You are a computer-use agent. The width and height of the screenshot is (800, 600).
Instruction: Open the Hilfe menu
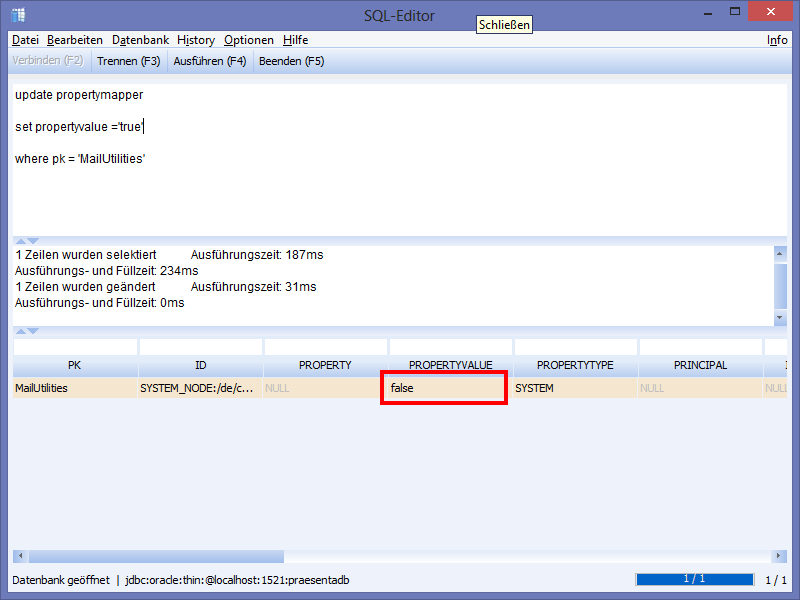coord(295,40)
